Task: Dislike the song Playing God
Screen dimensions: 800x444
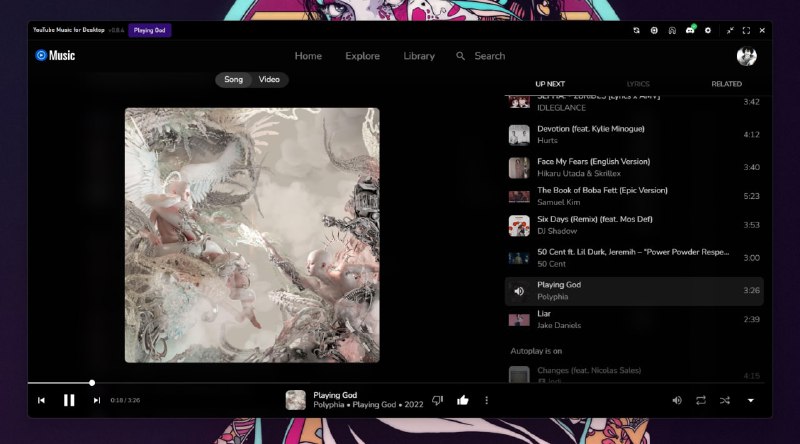Action: pyautogui.click(x=437, y=400)
